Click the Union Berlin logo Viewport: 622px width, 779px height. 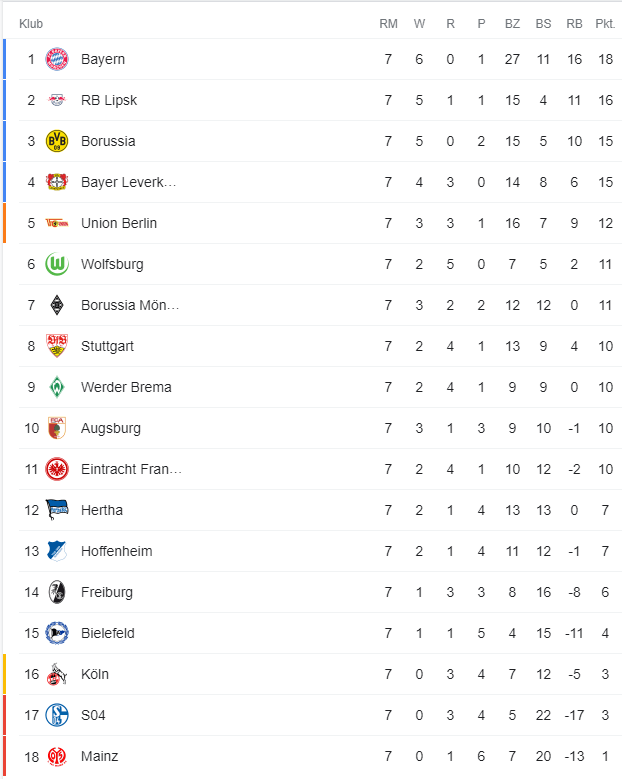coord(57,223)
